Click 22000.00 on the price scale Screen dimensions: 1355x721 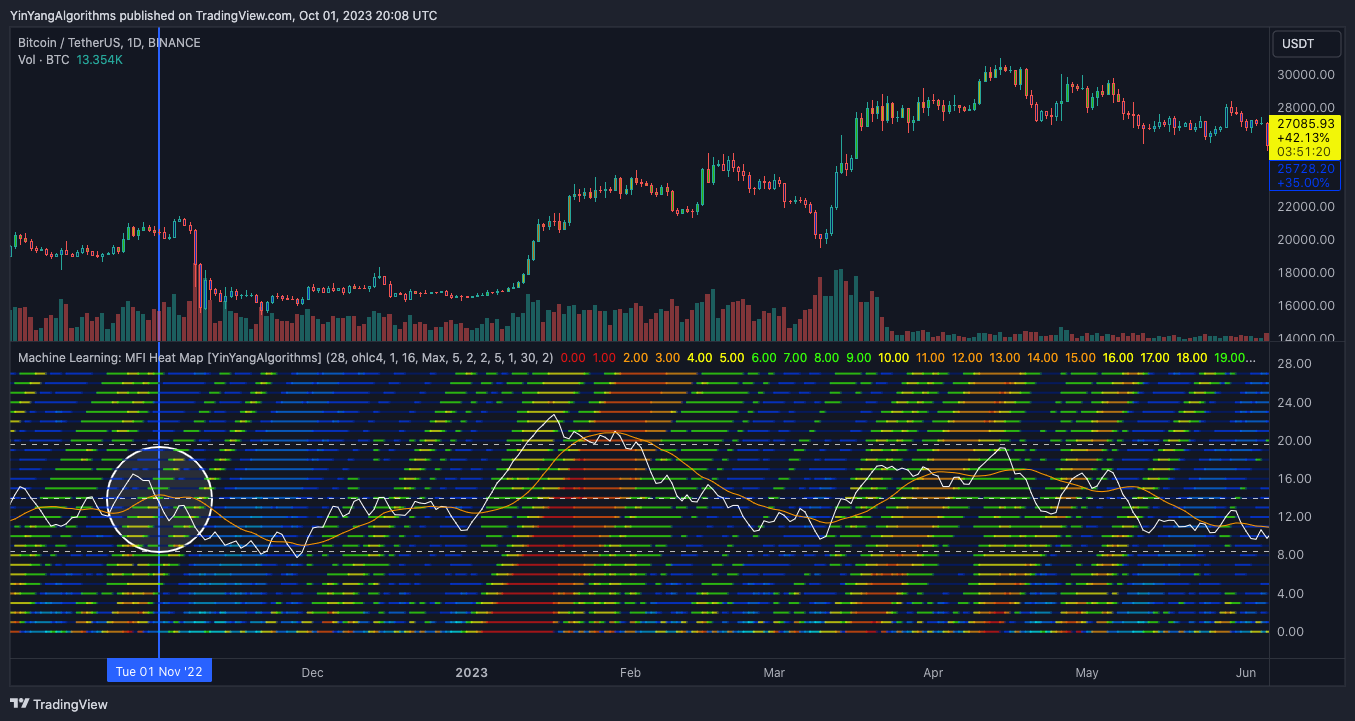(1306, 206)
